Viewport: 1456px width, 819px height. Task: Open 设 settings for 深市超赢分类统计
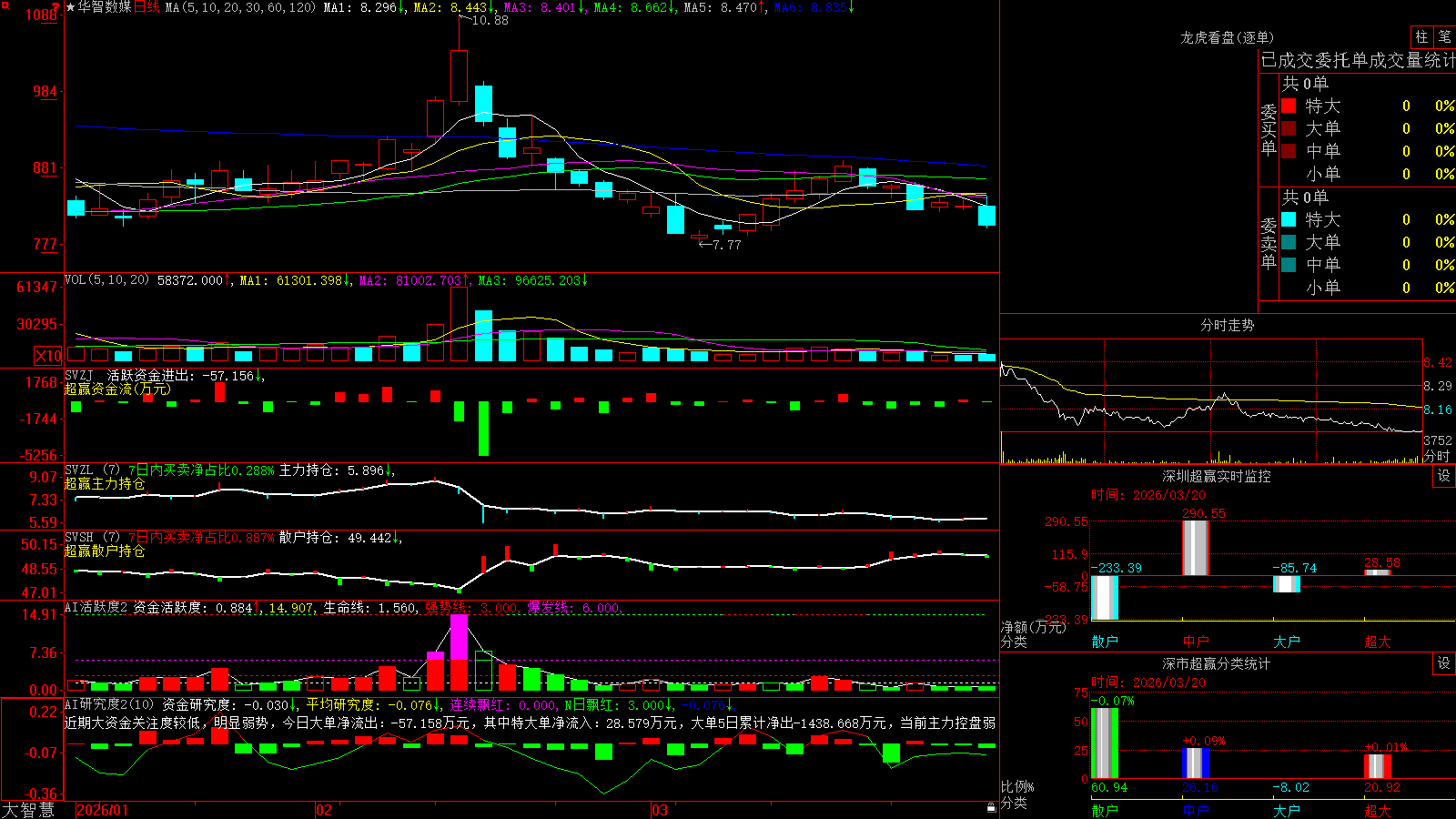pos(1444,663)
